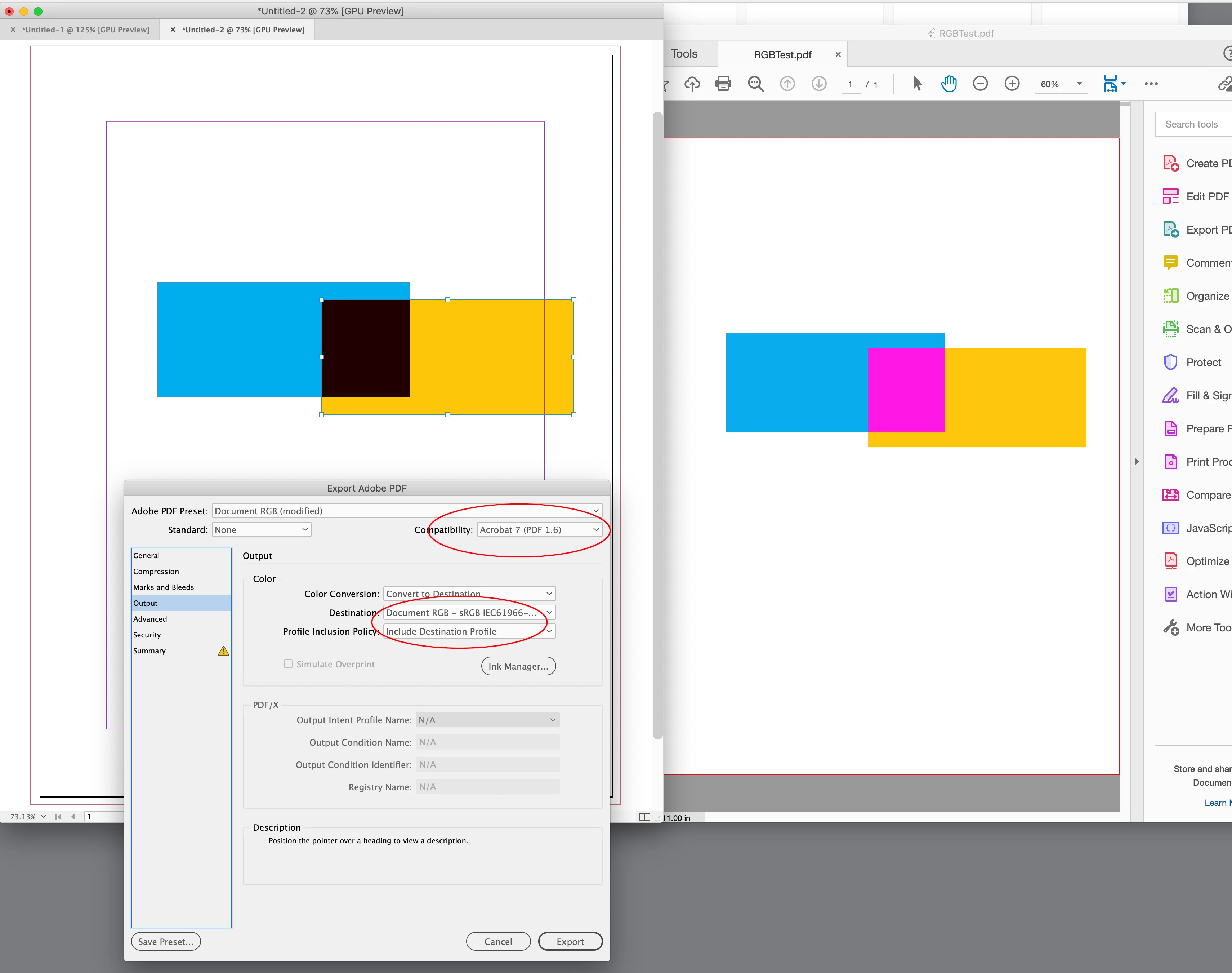Open the Edit PDF tool

pyautogui.click(x=1206, y=196)
